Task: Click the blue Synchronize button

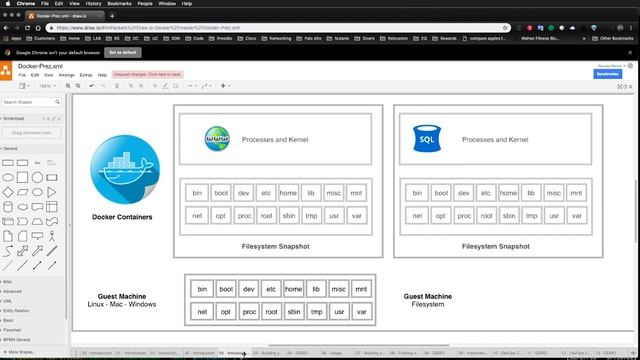Action: (x=607, y=74)
